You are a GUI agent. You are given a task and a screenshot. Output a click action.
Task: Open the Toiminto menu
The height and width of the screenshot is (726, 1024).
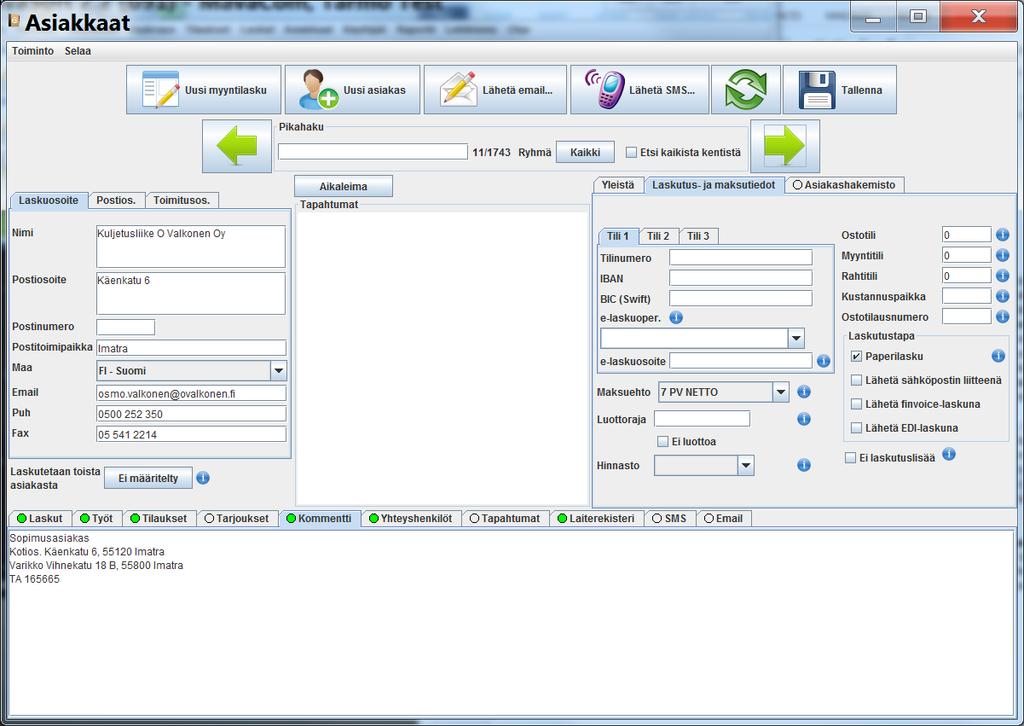[33, 51]
